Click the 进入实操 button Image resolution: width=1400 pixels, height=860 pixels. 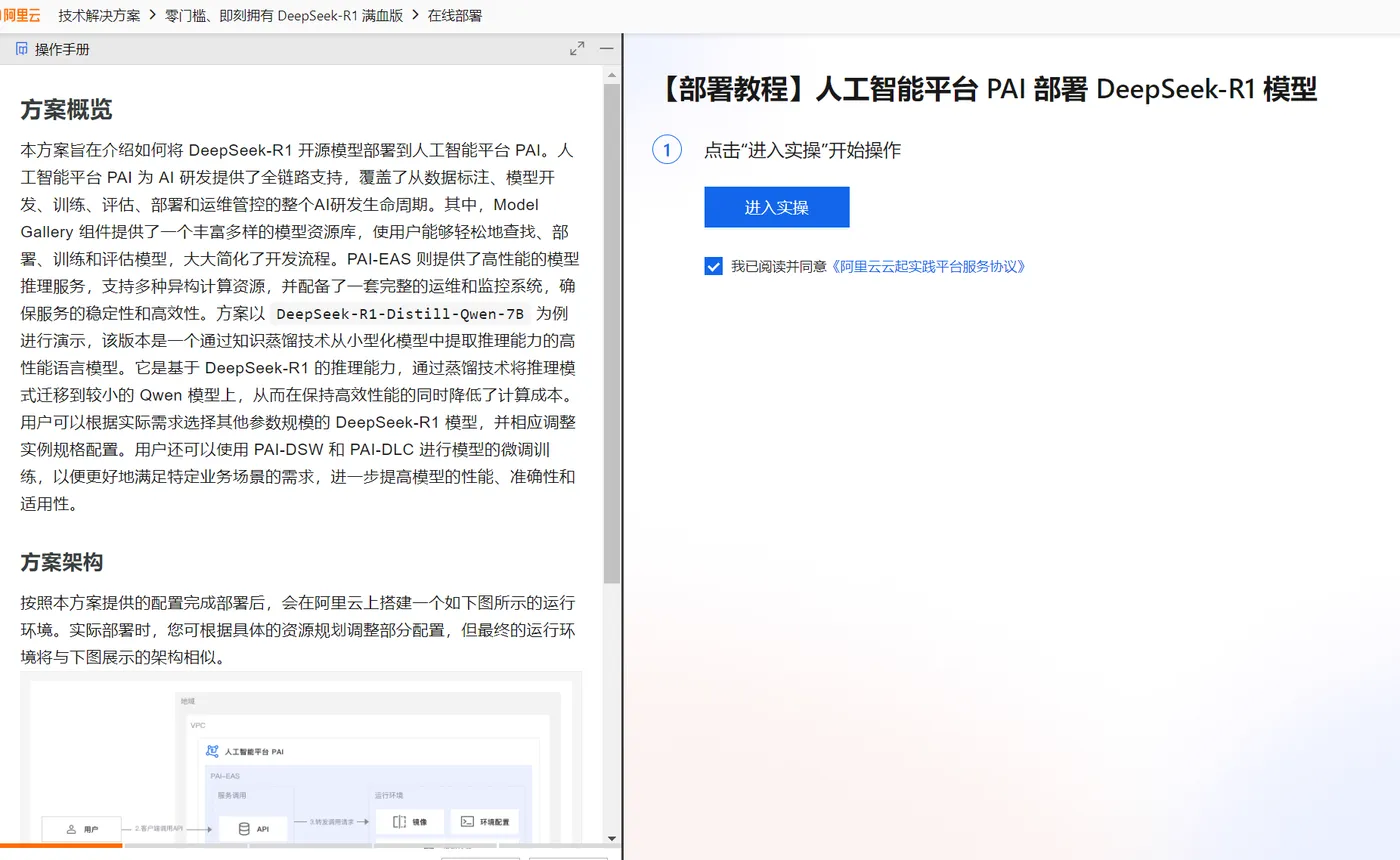[777, 207]
